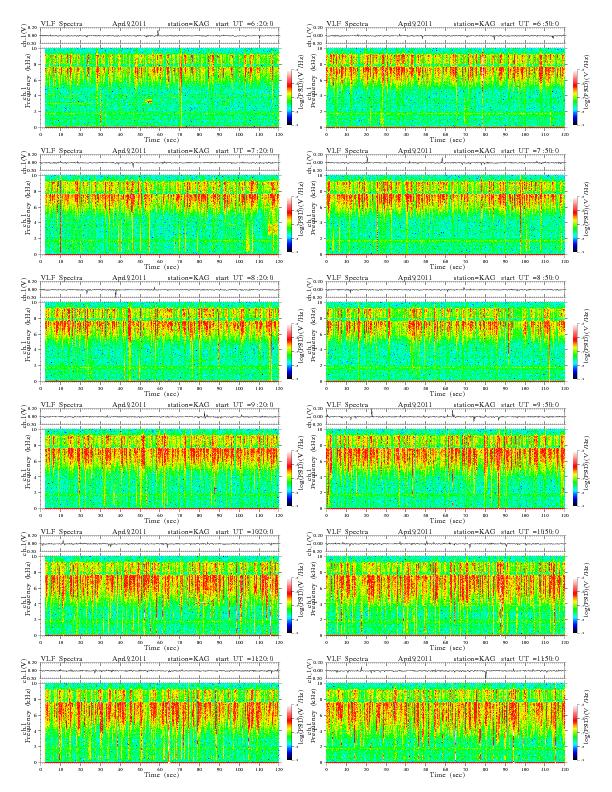Click the ch.1(V) waveform strip above the 6:50:0 spectrogram
This screenshot has height=792, width=612.
click(446, 36)
